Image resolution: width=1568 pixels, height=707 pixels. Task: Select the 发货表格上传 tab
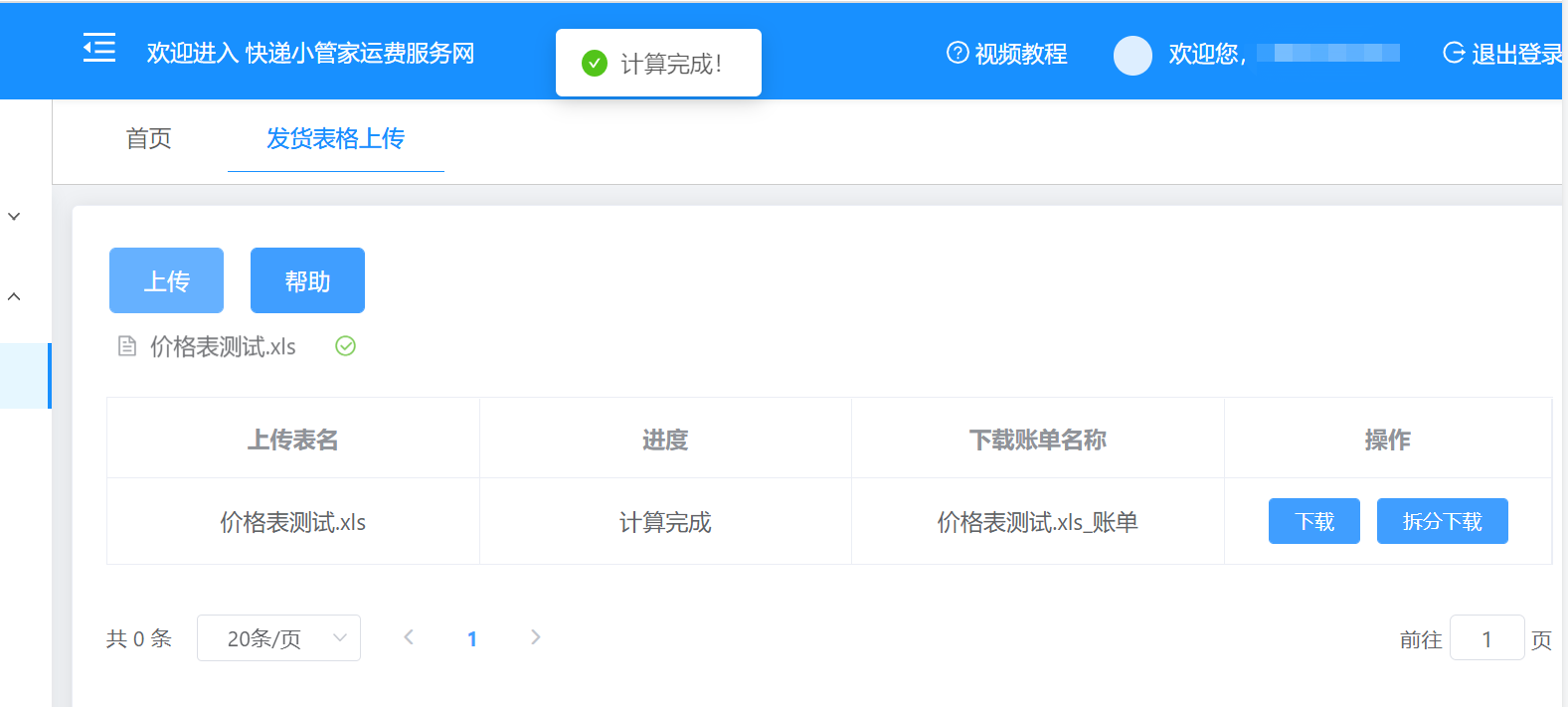(x=335, y=138)
